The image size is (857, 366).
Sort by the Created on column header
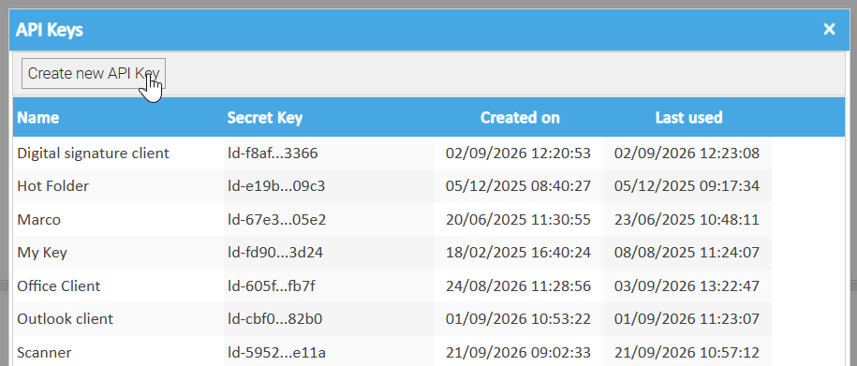(519, 117)
